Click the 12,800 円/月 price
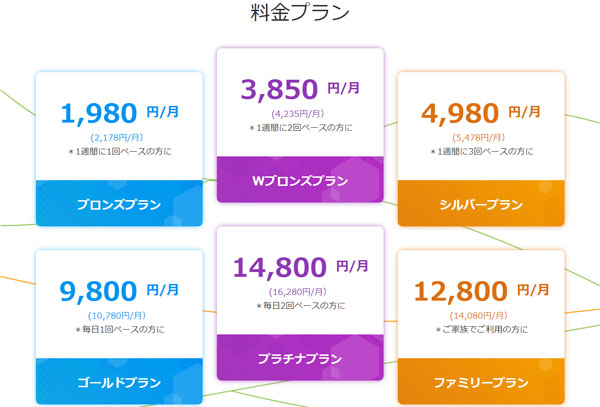The width and height of the screenshot is (600, 407). [481, 292]
